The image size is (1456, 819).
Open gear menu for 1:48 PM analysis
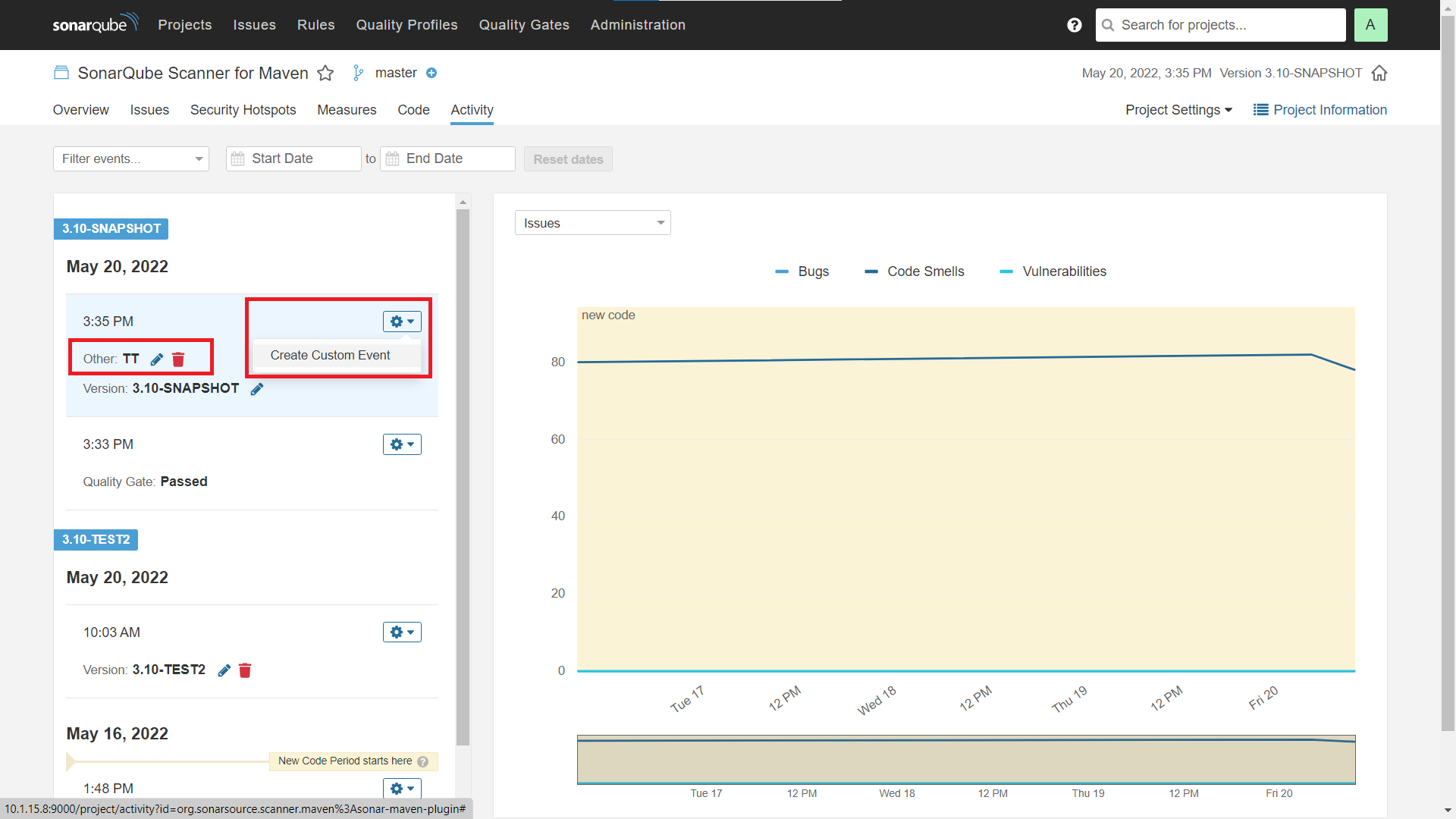pos(402,789)
